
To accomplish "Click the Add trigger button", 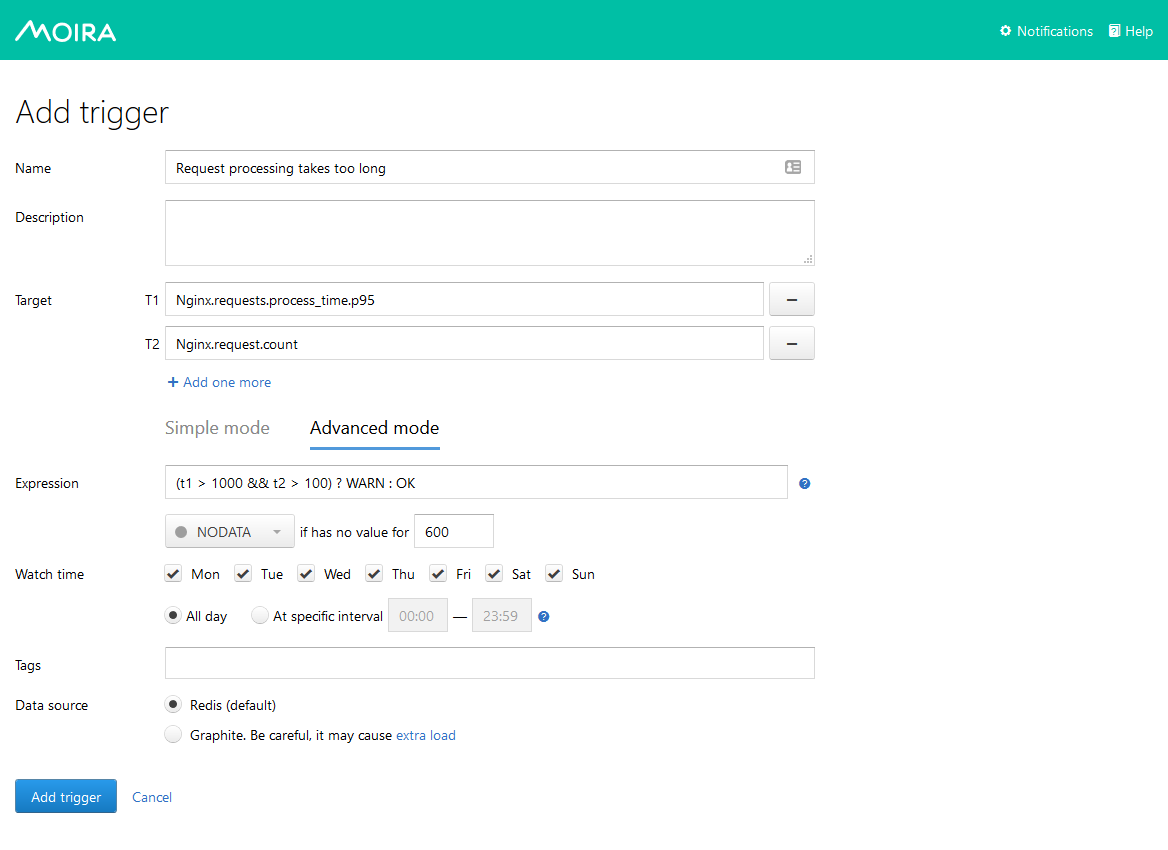I will (x=66, y=797).
